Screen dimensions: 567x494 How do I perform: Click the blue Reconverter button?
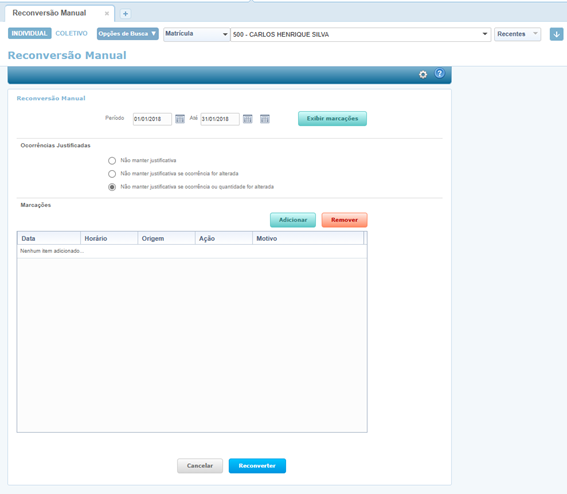coord(257,466)
